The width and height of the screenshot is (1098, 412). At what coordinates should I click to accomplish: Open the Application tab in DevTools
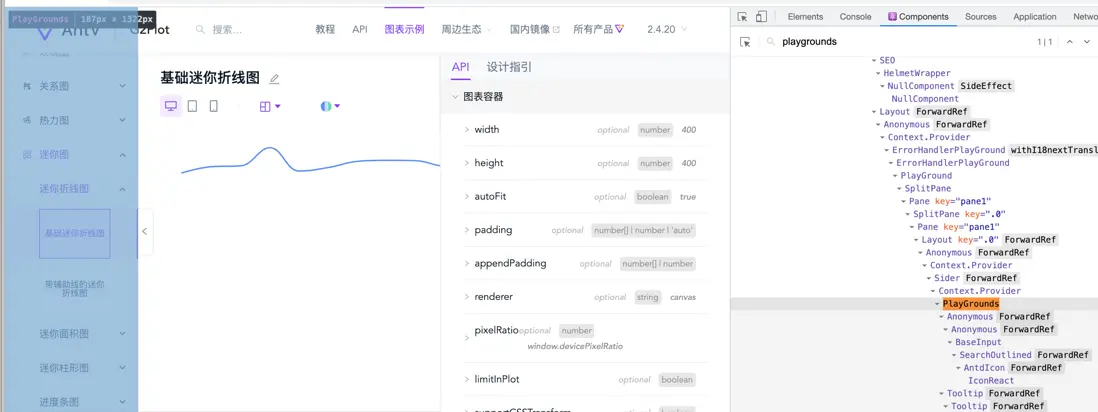pos(1034,17)
